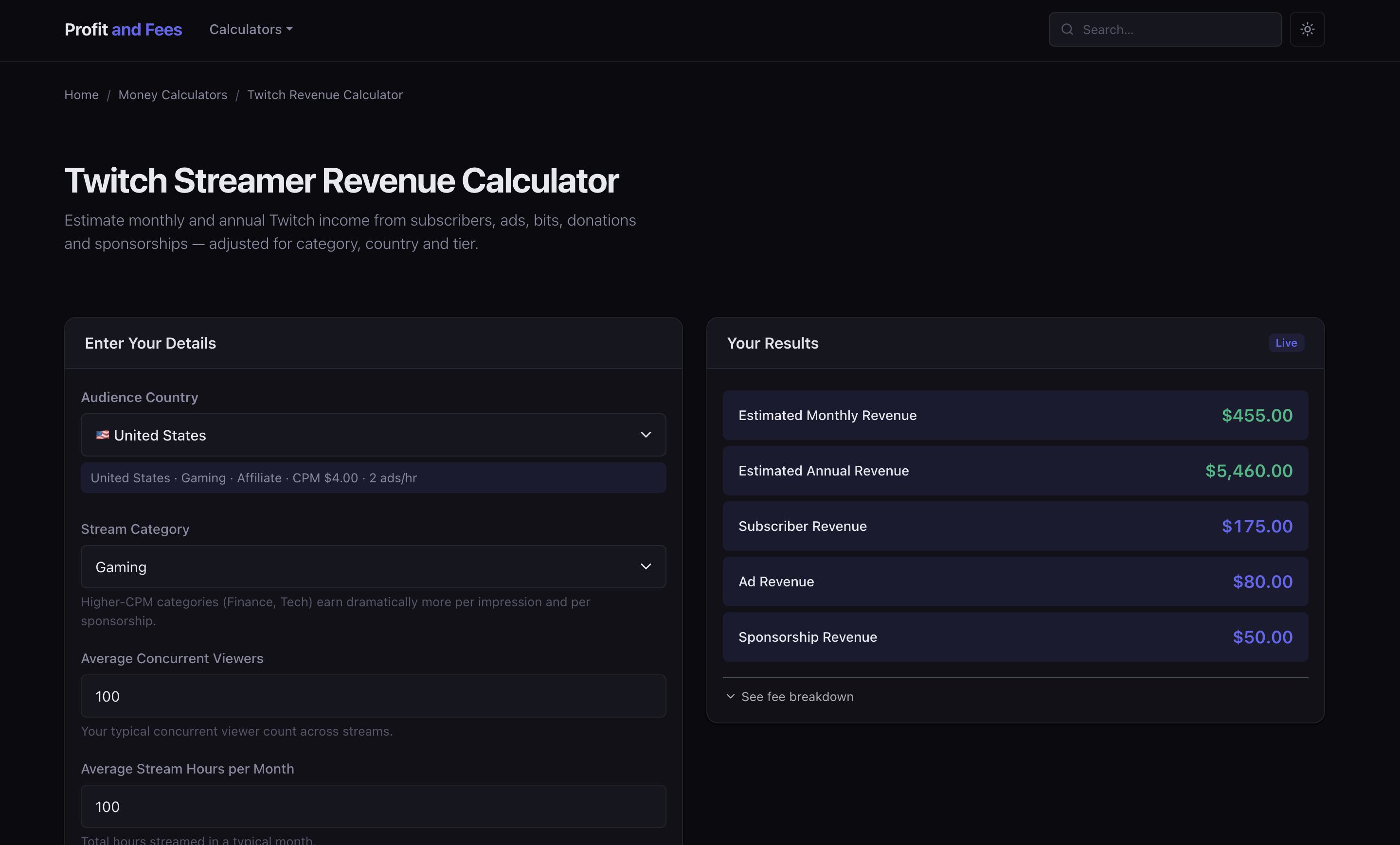Screen dimensions: 1400x845
Task: Click the Stream Category label
Action: (135, 528)
